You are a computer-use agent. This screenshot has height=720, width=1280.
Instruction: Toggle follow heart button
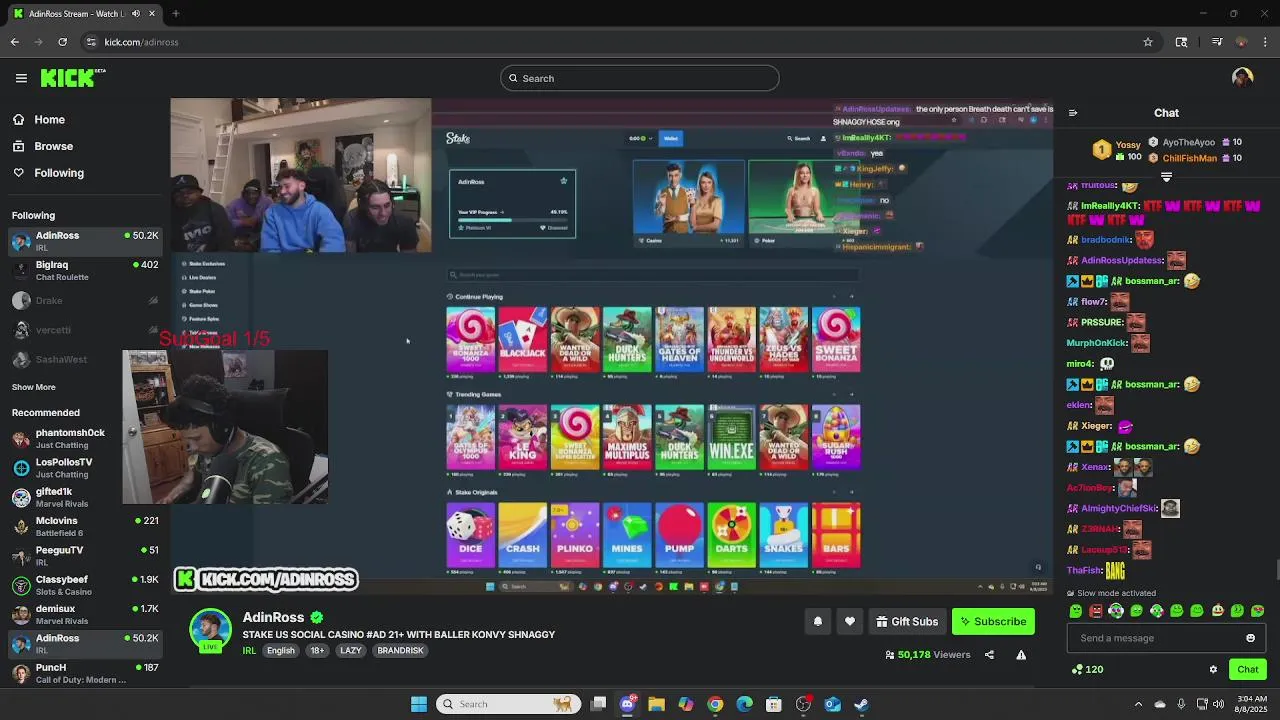pyautogui.click(x=850, y=621)
